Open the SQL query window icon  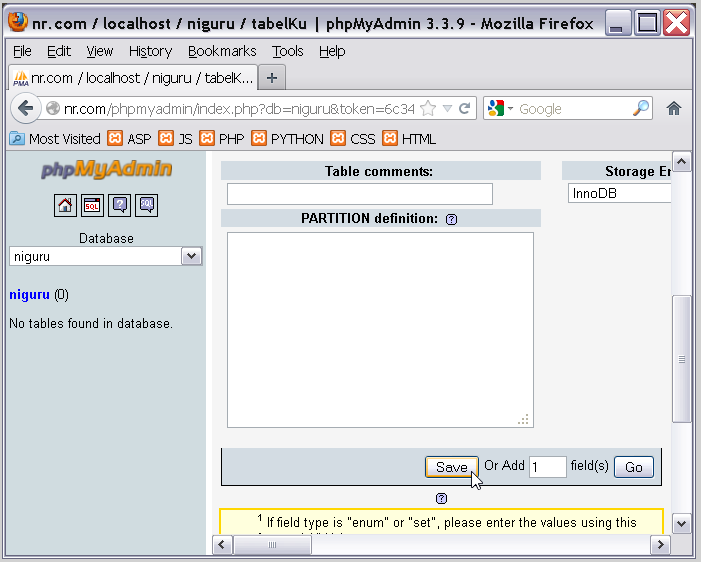(x=93, y=205)
